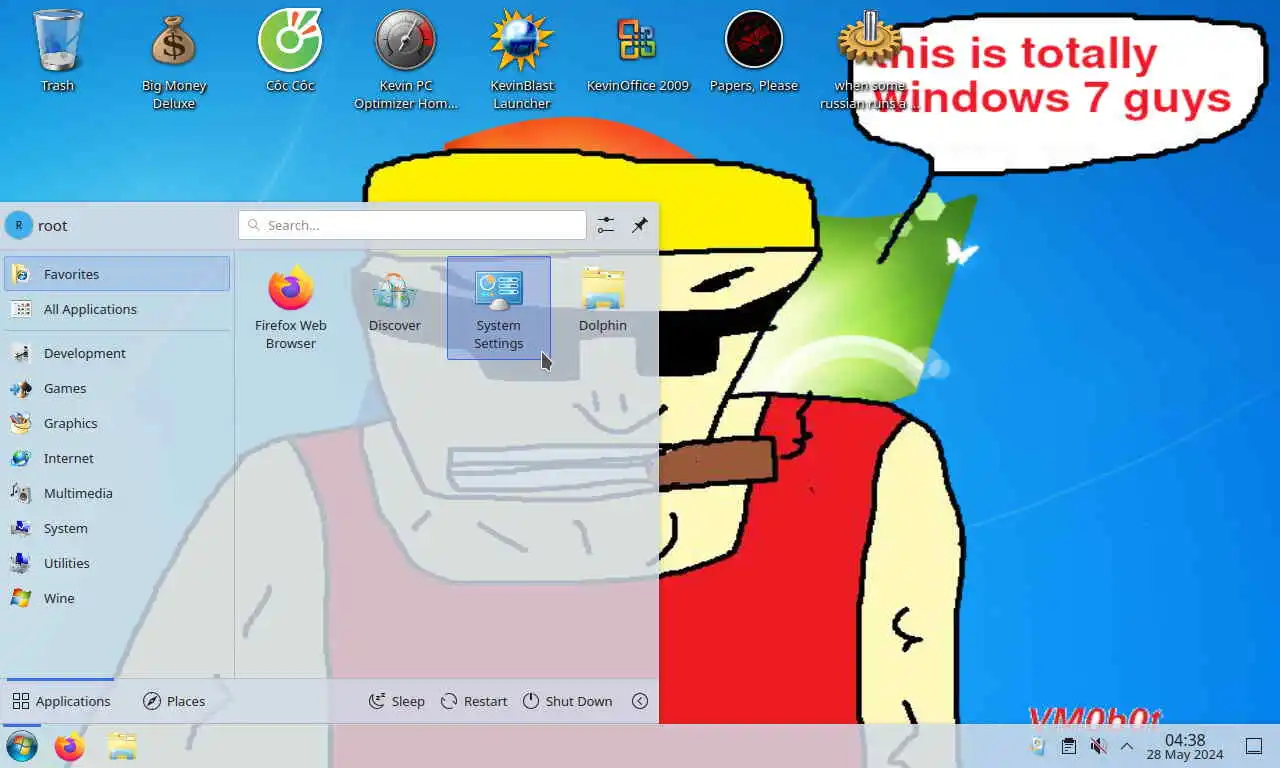Open the menu configure sliders icon
1280x768 pixels.
point(606,225)
